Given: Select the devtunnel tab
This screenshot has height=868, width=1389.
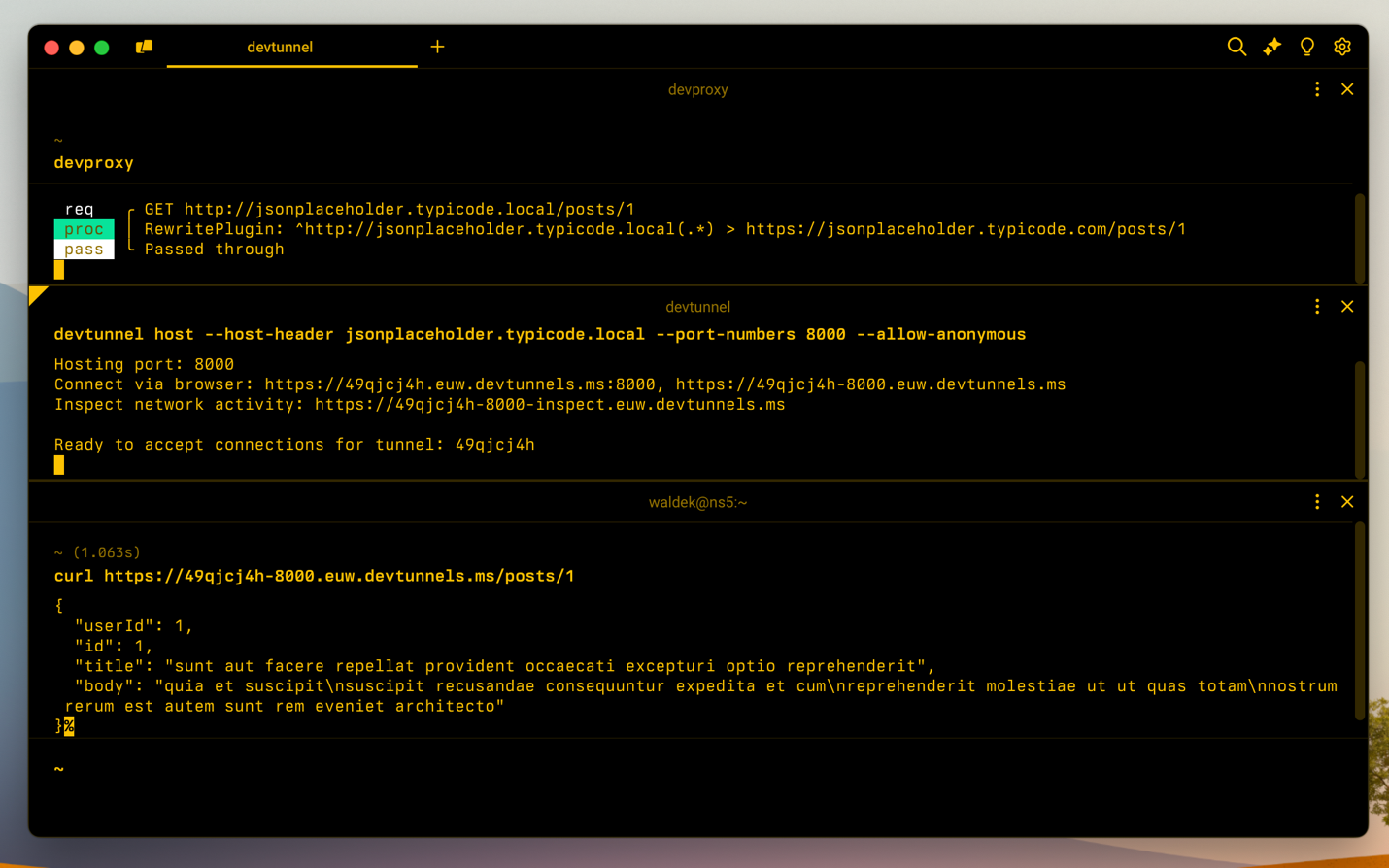Looking at the screenshot, I should coord(280,47).
